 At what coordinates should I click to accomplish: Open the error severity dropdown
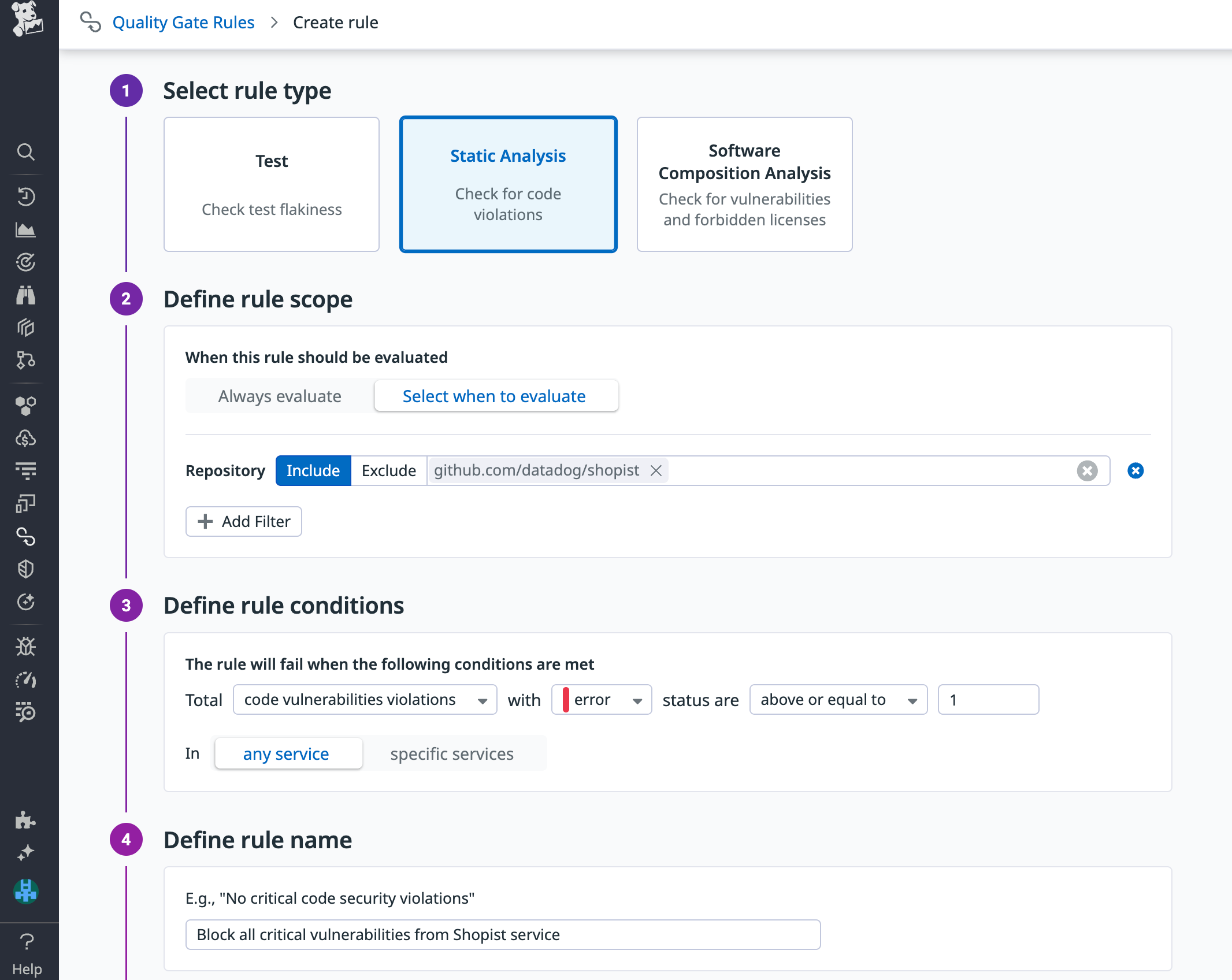click(601, 699)
